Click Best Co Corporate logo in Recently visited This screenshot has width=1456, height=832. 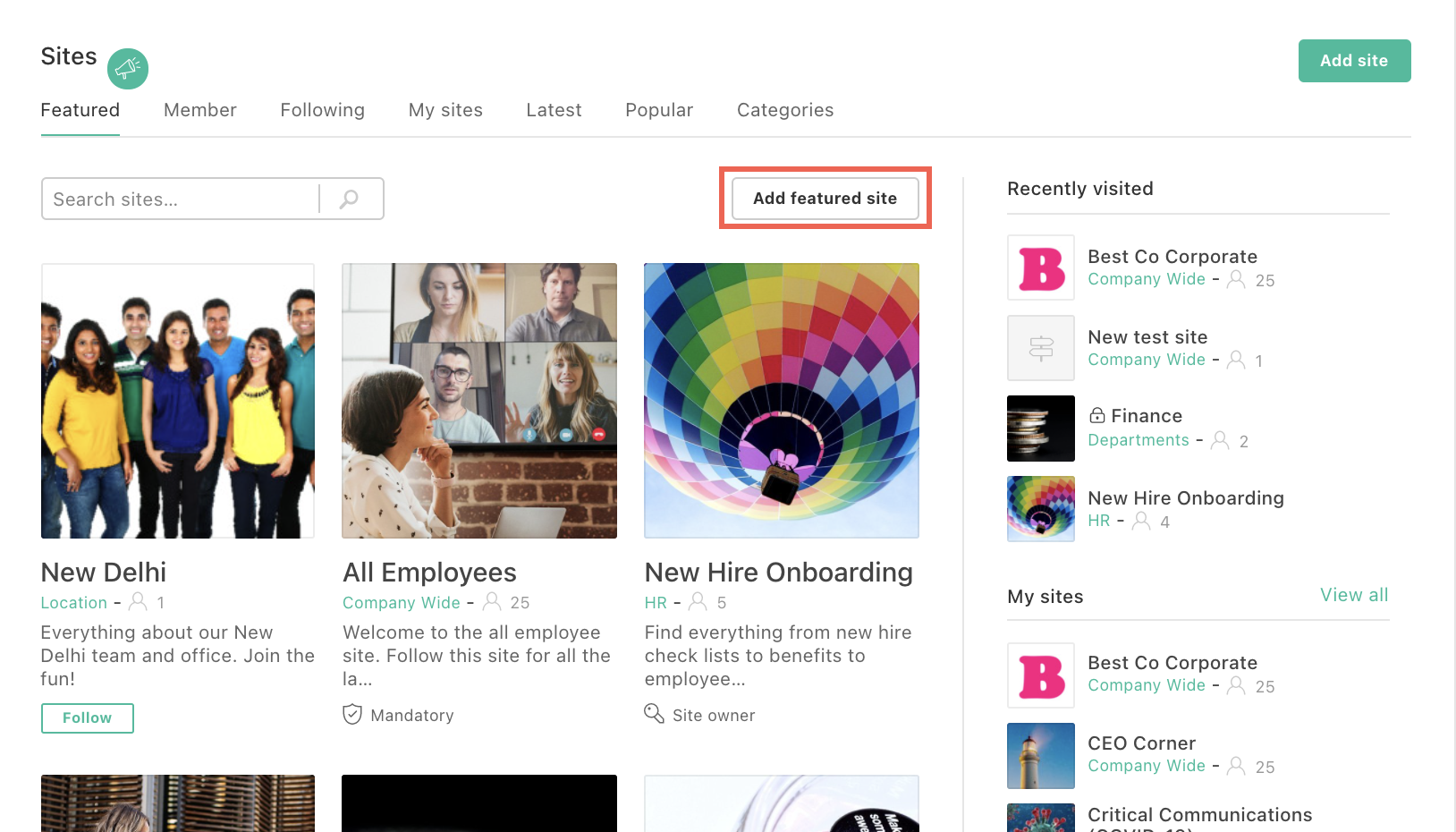pos(1041,267)
